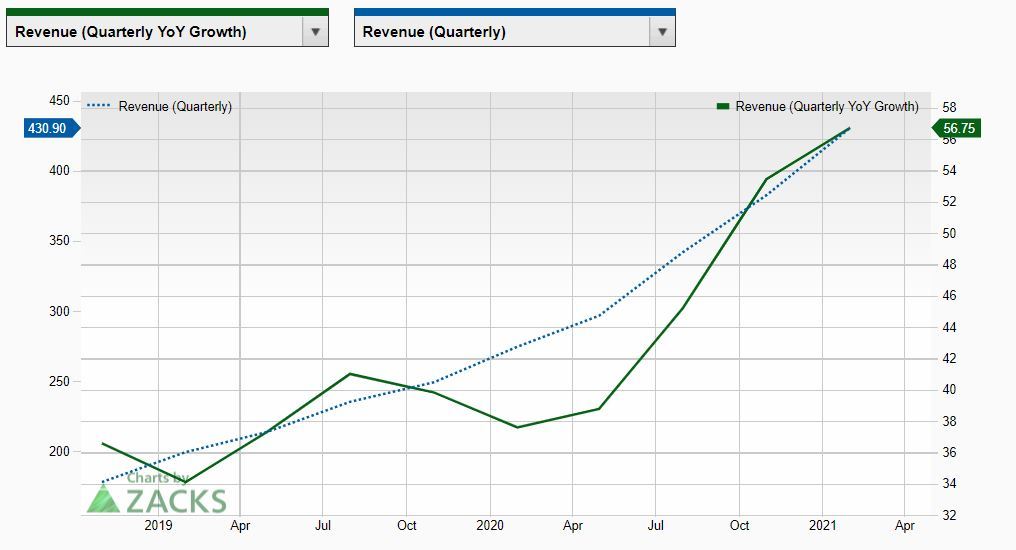Click the blue 430.90 value flag
The image size is (1016, 550).
[47, 128]
